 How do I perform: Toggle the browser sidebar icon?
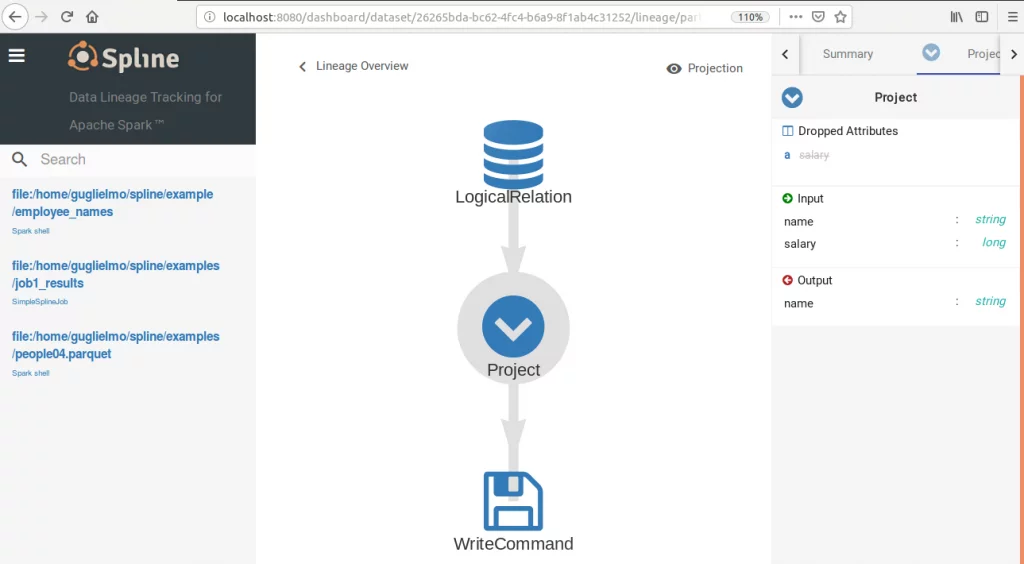tap(982, 17)
